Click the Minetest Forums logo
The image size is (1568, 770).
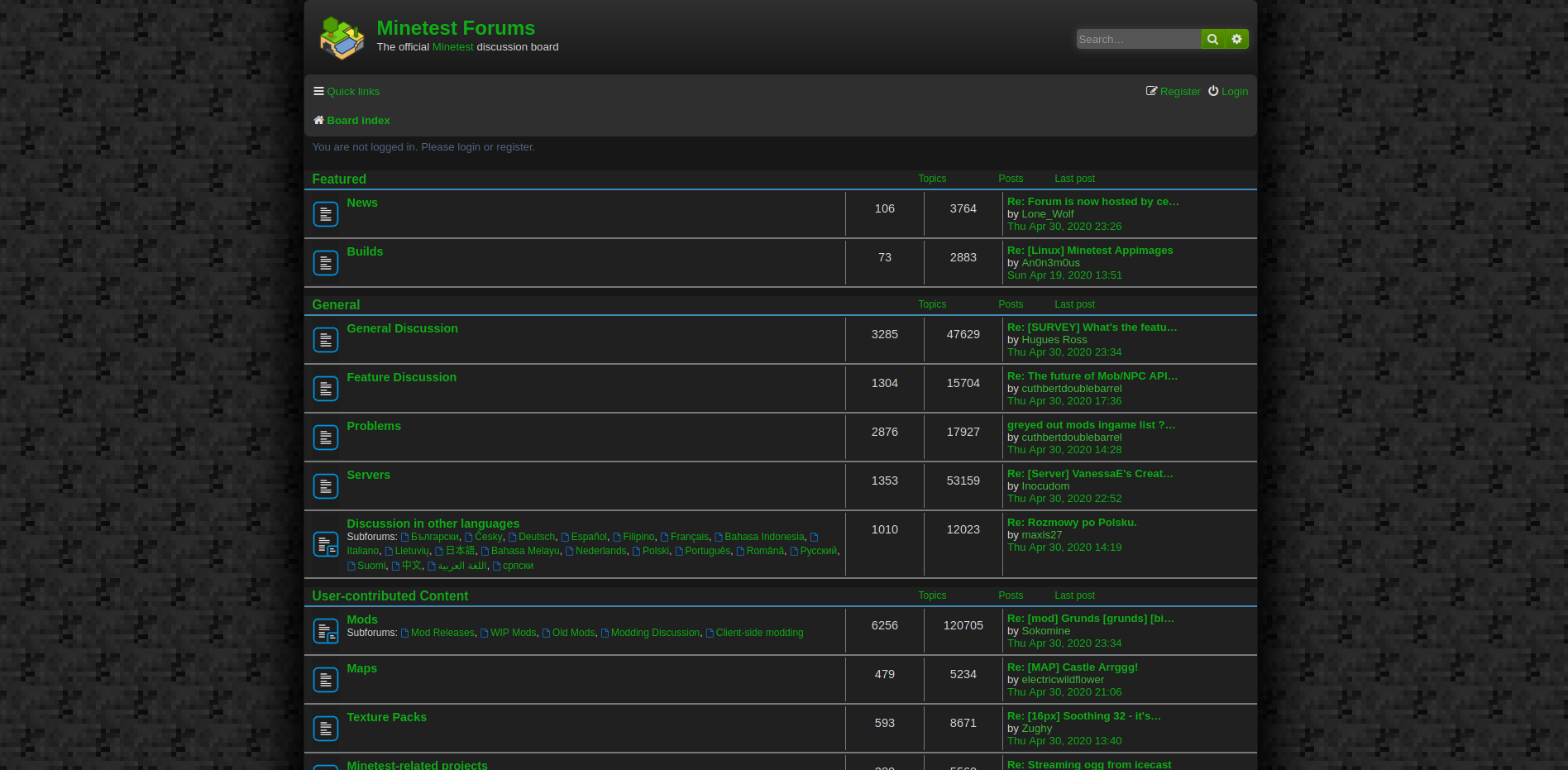[x=342, y=38]
